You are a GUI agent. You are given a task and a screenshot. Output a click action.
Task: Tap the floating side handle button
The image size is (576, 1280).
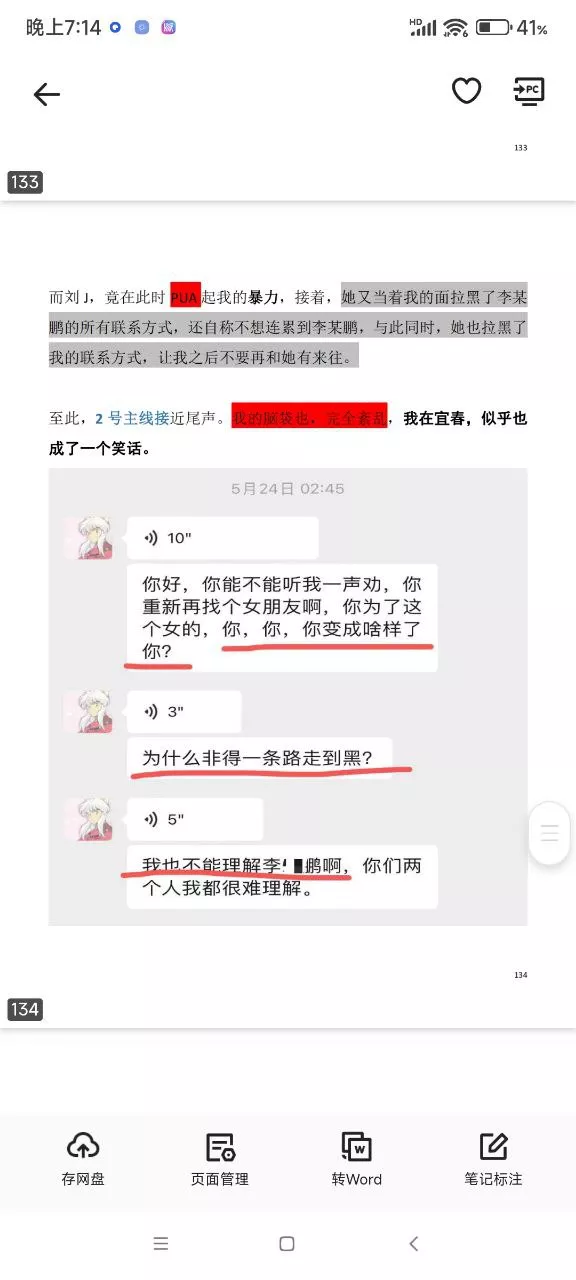point(549,833)
